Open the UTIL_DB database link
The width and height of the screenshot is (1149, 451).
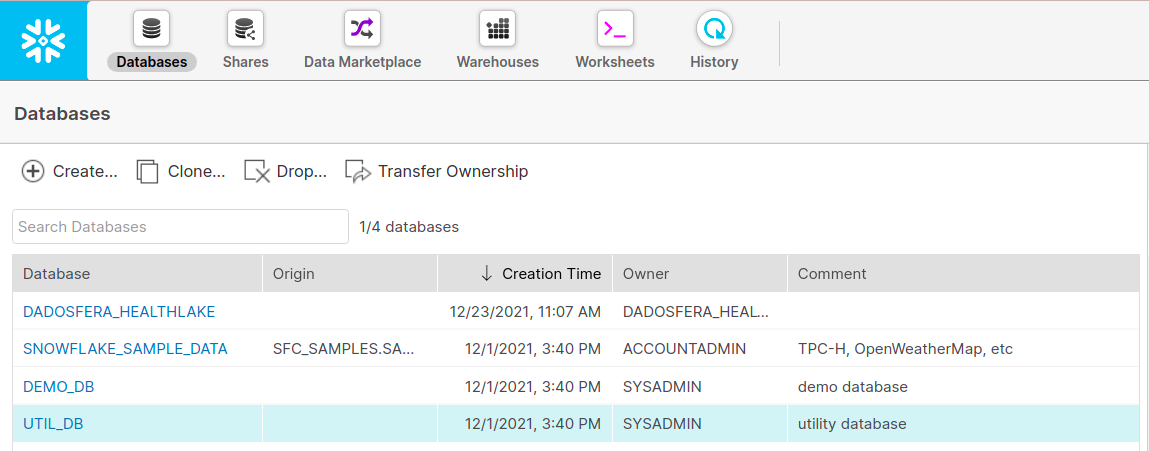point(53,424)
